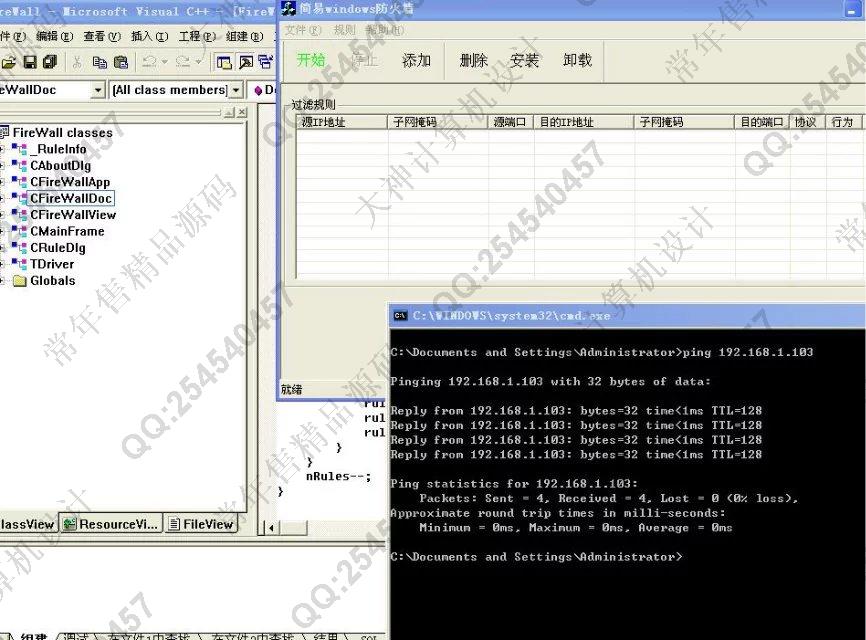Click the workspace pane dock toggle button
The width and height of the screenshot is (866, 640).
[x=230, y=113]
